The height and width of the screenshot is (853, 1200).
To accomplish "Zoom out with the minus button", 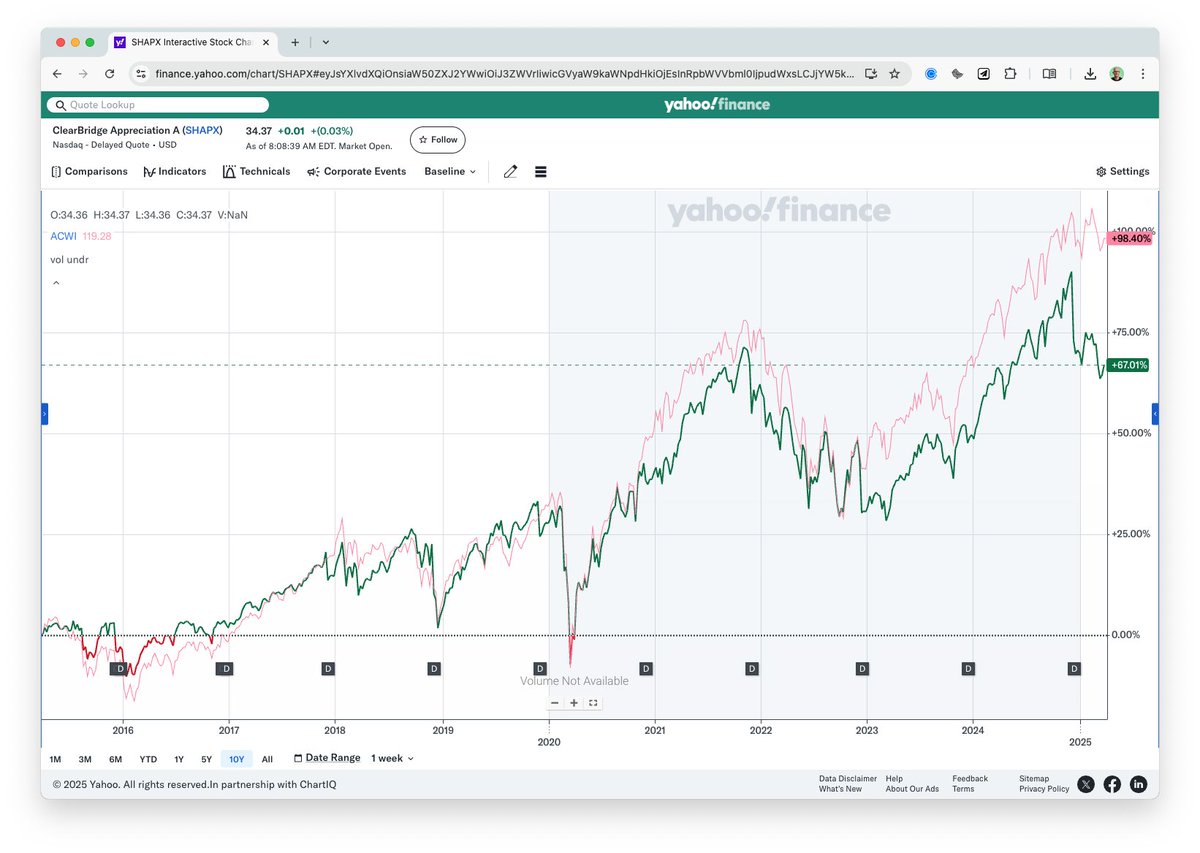I will tap(555, 703).
